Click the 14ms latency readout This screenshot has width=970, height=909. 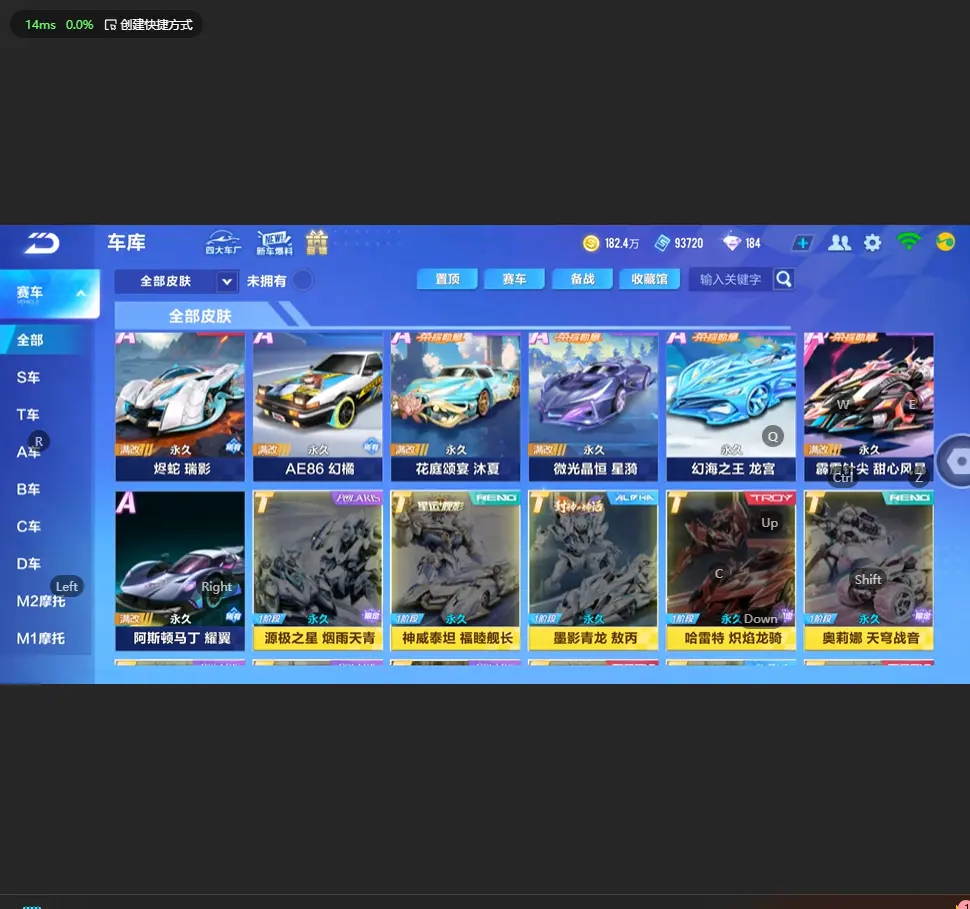[x=40, y=25]
